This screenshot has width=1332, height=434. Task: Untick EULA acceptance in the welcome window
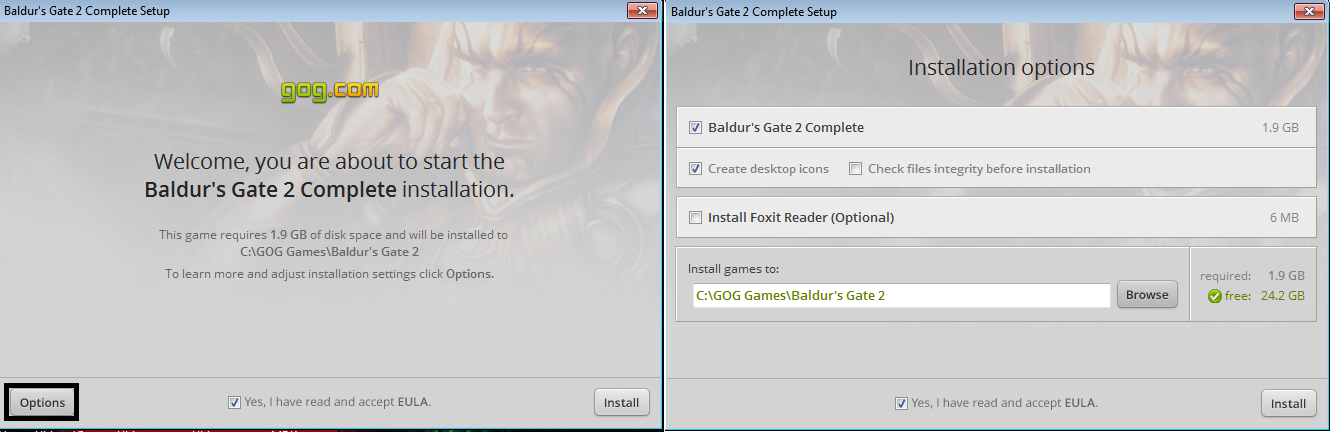pos(234,402)
